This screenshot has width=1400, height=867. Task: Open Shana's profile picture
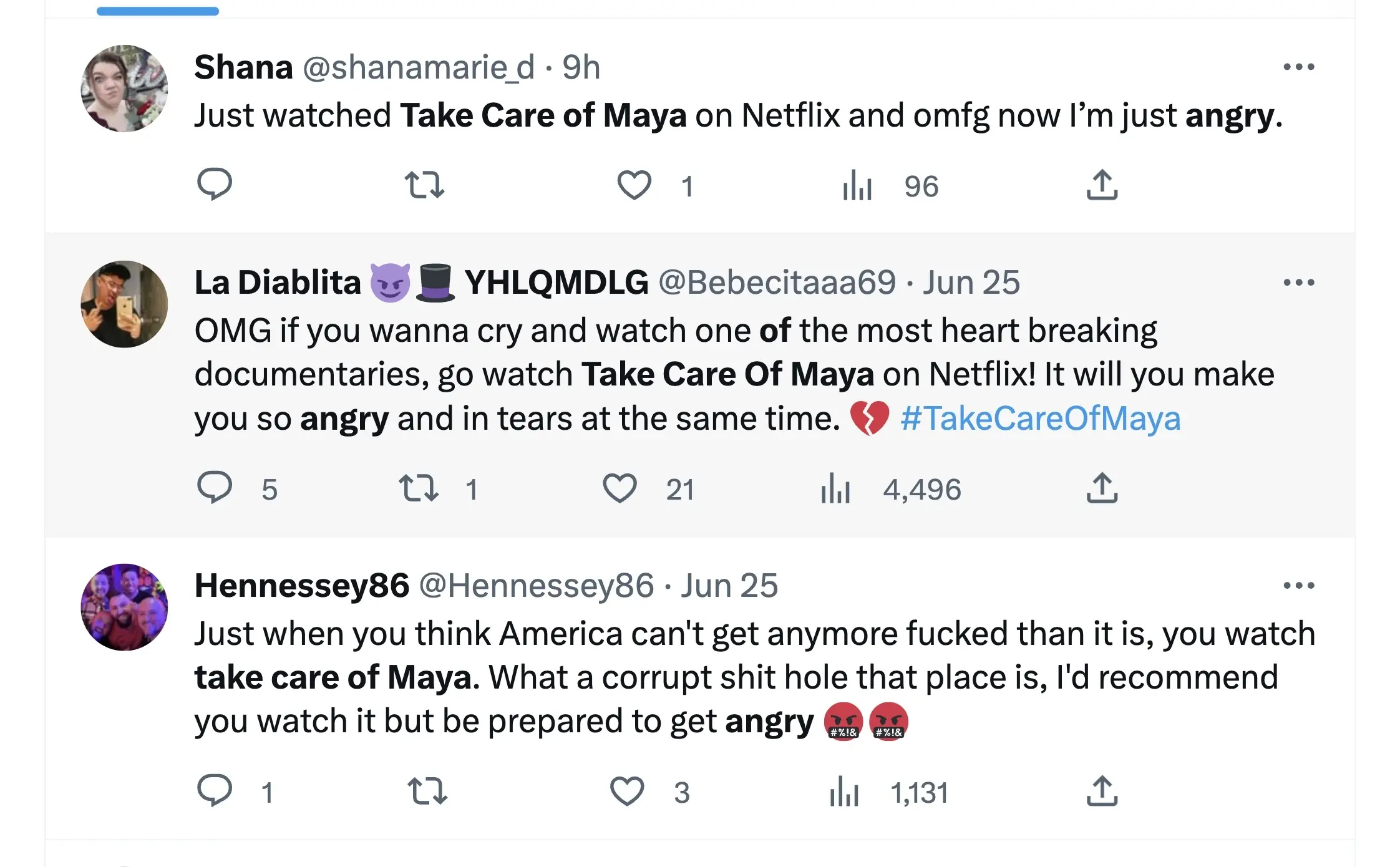click(x=124, y=89)
